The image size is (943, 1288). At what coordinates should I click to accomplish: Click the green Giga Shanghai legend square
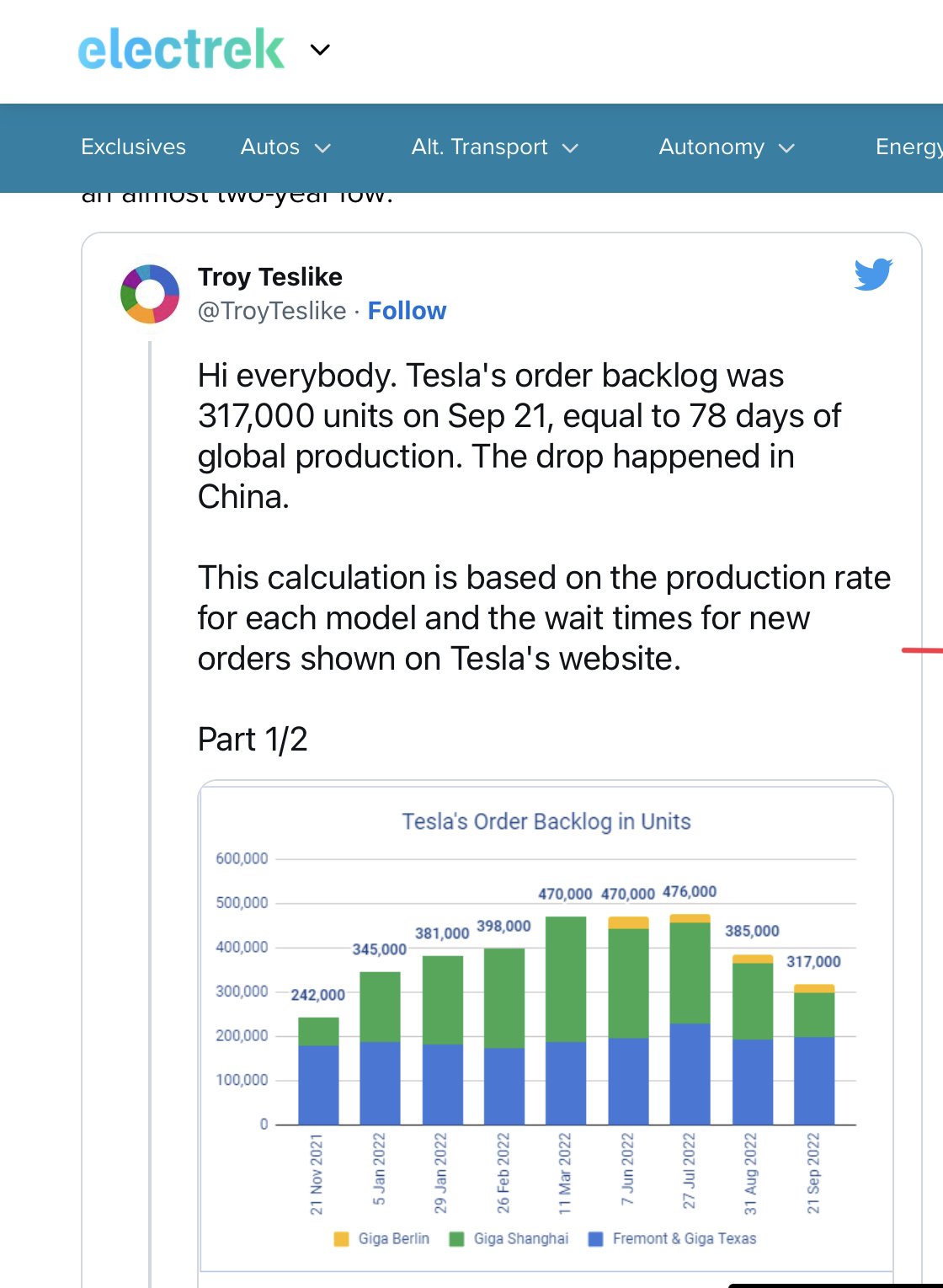[456, 1238]
